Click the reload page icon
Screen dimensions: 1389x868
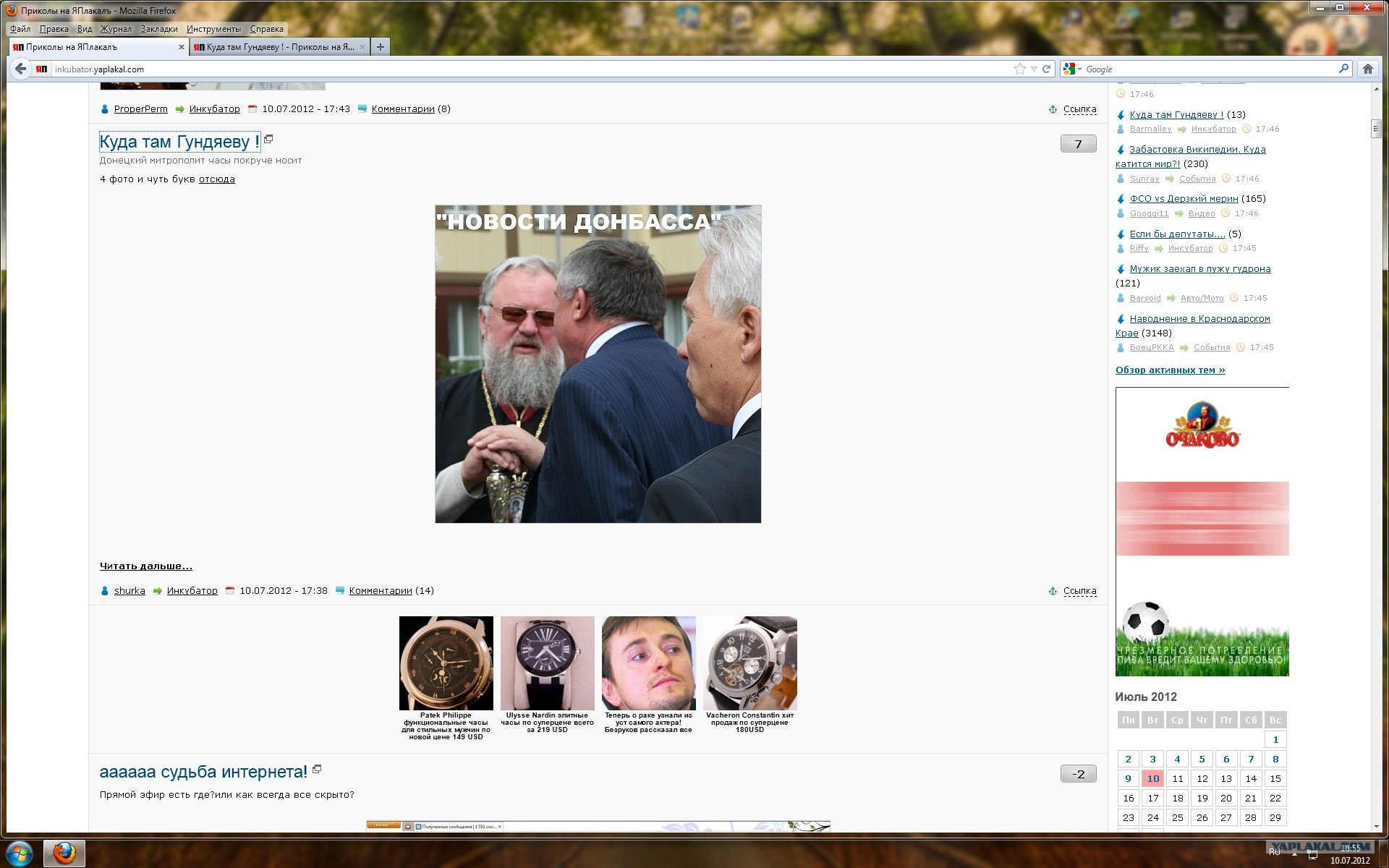click(1046, 69)
